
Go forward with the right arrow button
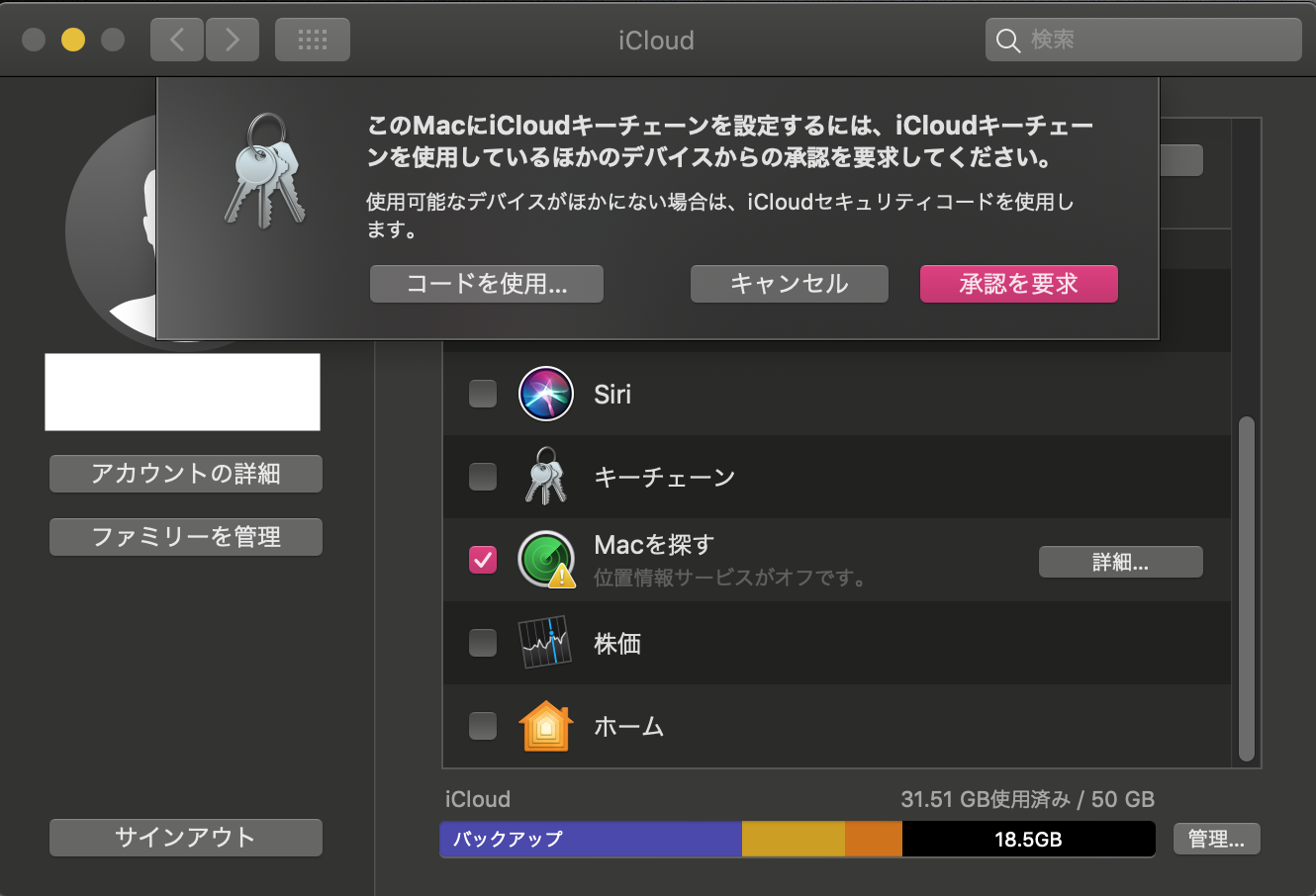point(233,40)
